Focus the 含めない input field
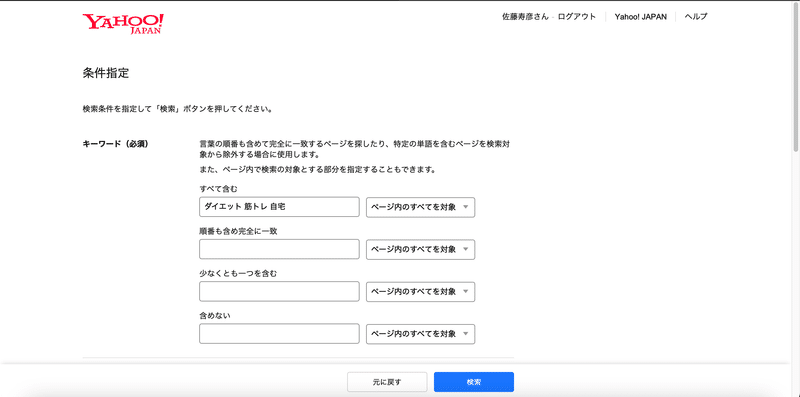Screen dimensions: 800x397 [279, 334]
